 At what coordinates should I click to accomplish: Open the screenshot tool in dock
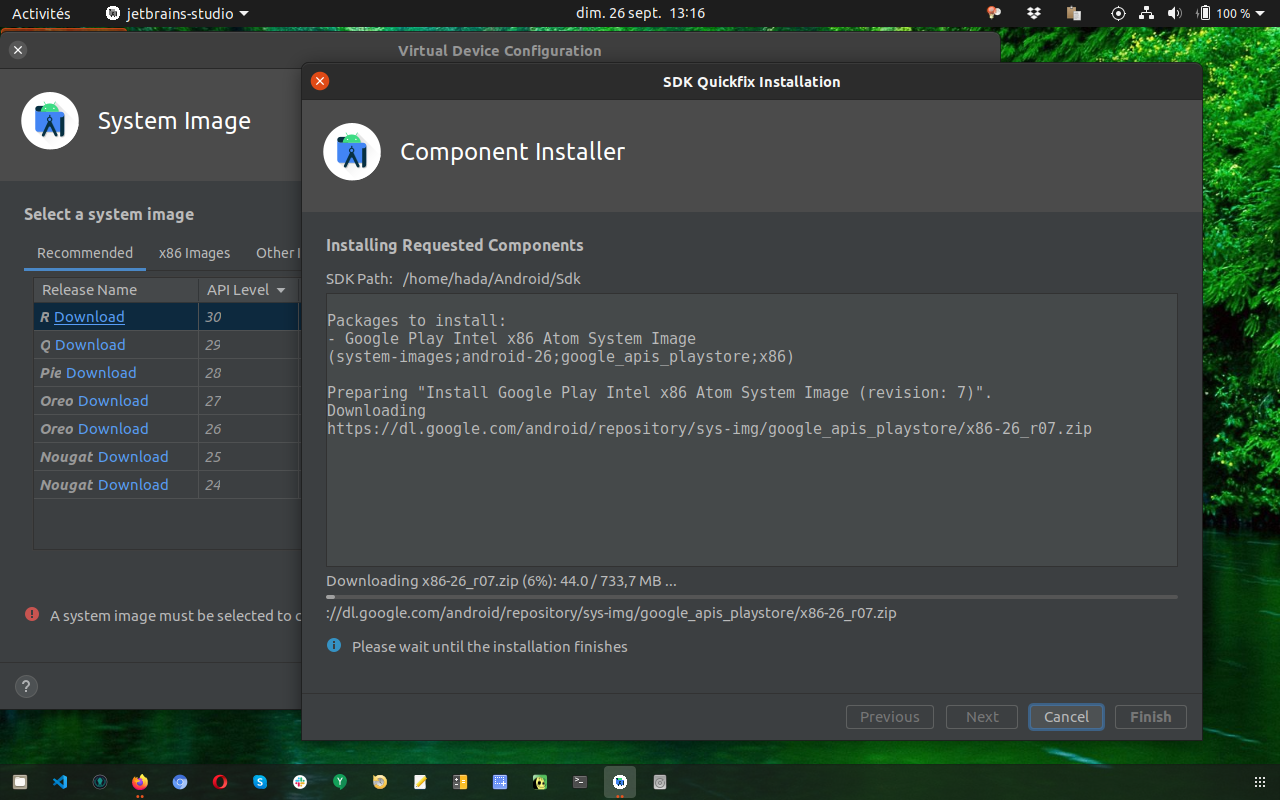(x=500, y=782)
